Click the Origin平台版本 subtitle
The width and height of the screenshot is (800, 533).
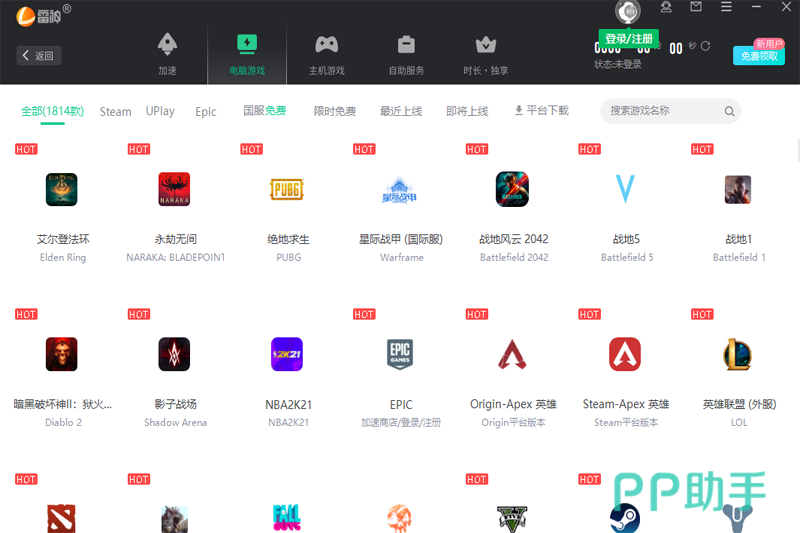[513, 422]
